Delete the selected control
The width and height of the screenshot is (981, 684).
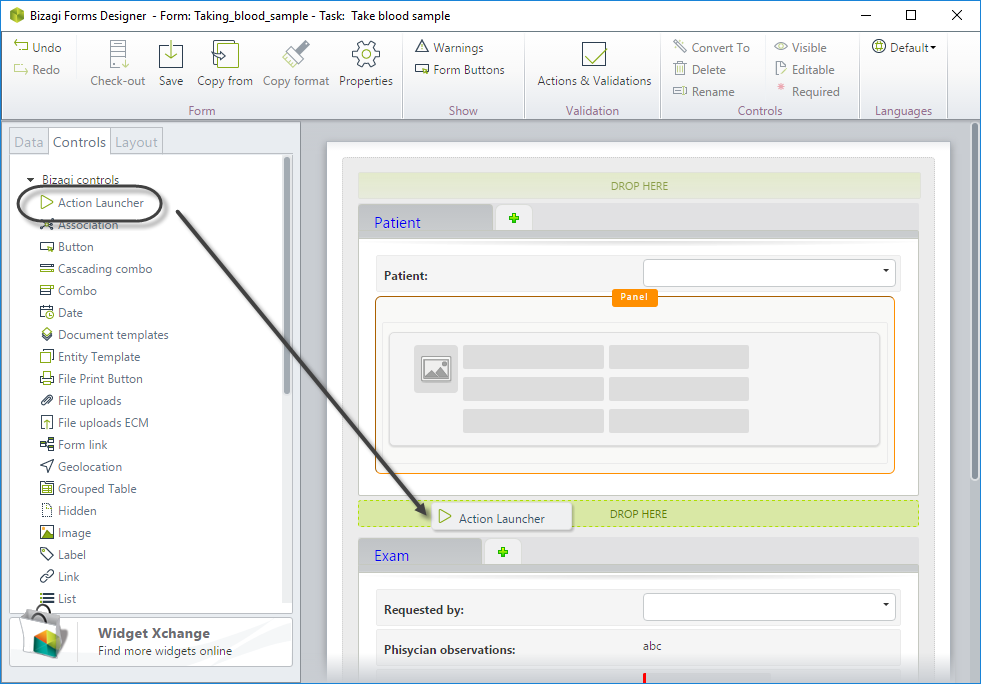click(x=699, y=69)
